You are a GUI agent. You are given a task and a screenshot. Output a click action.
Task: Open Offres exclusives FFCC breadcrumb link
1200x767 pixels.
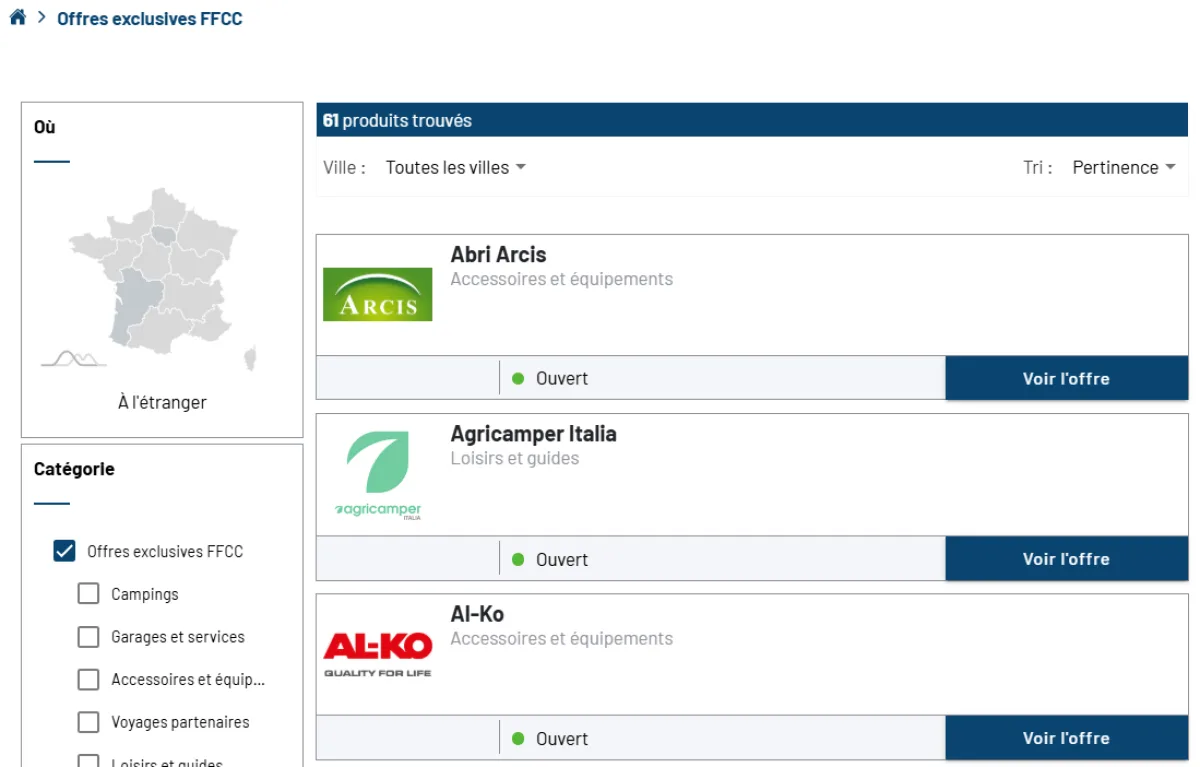click(150, 19)
